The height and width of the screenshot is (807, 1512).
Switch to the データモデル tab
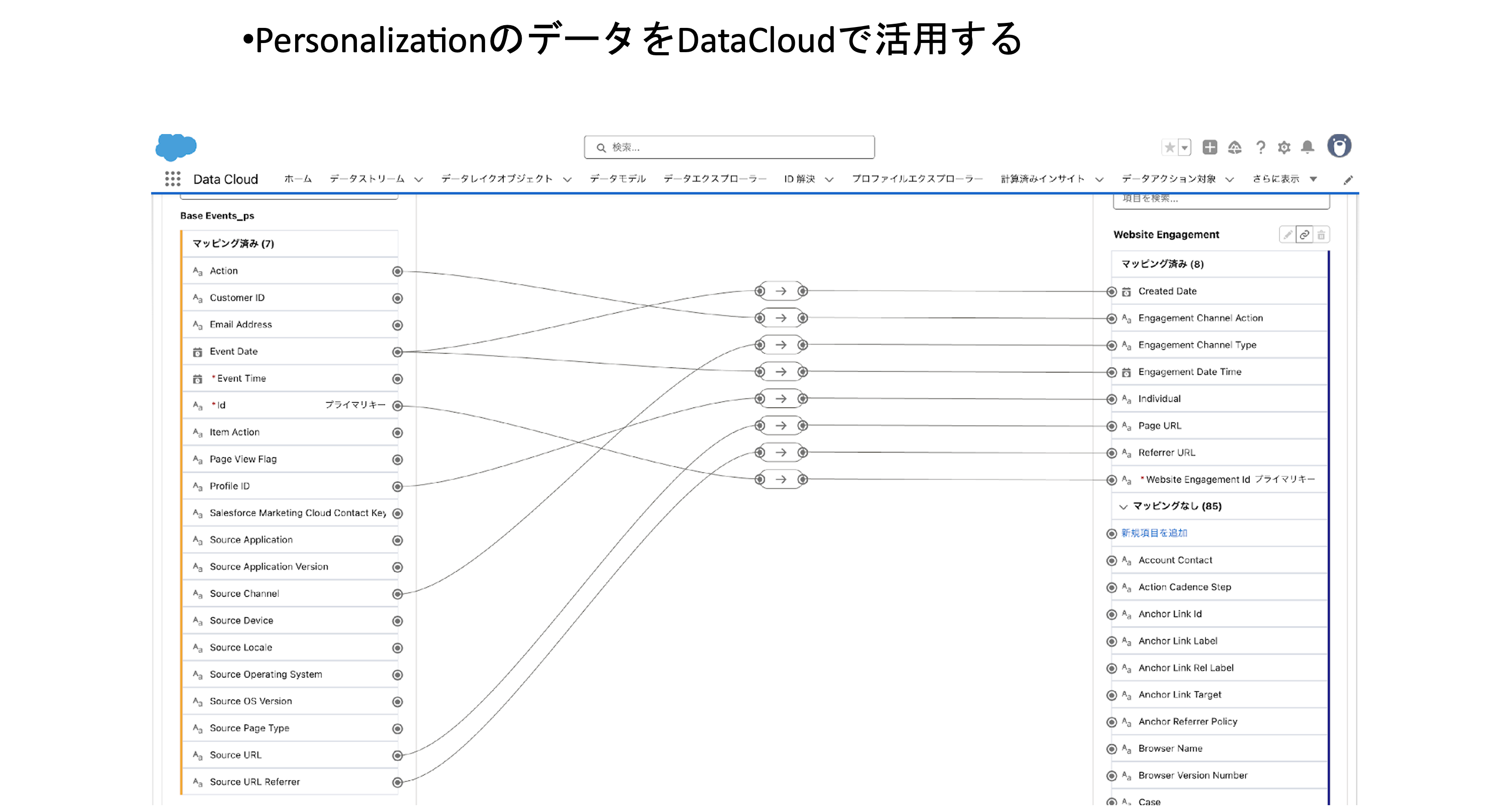[617, 179]
